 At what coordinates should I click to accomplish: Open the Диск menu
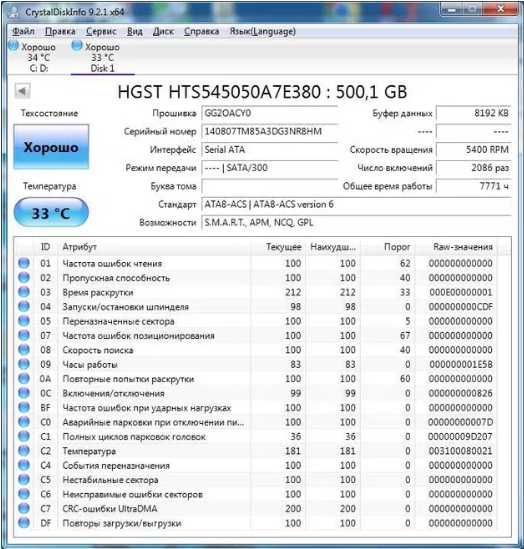[x=163, y=32]
